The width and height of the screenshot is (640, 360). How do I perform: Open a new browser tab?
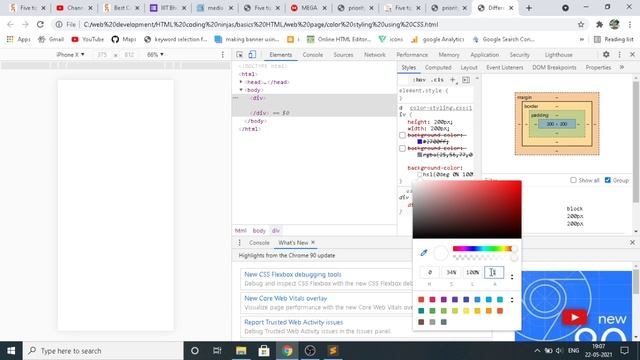pos(529,8)
